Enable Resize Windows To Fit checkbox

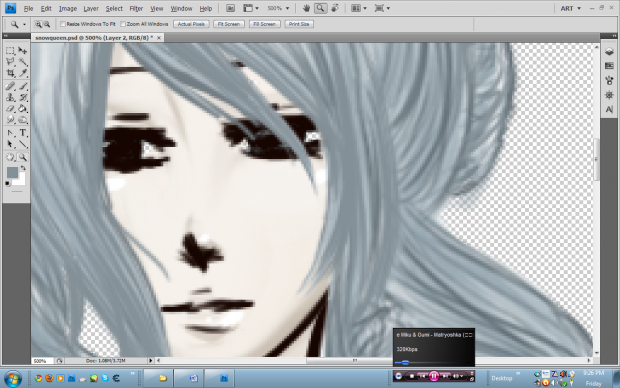point(62,24)
